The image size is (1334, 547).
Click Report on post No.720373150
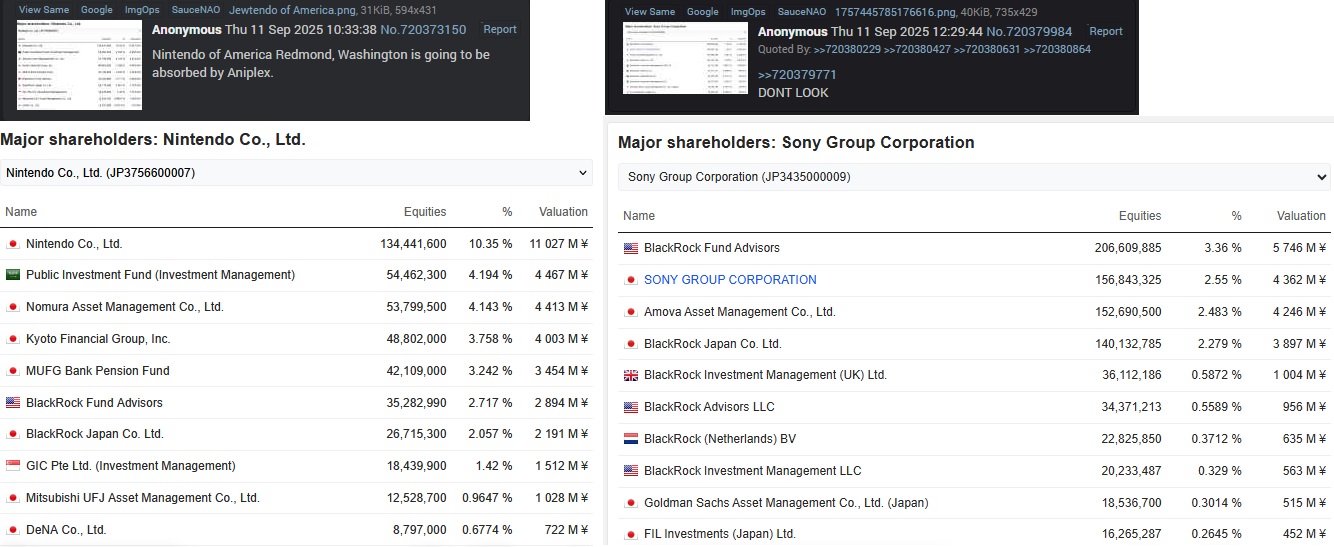pyautogui.click(x=499, y=30)
